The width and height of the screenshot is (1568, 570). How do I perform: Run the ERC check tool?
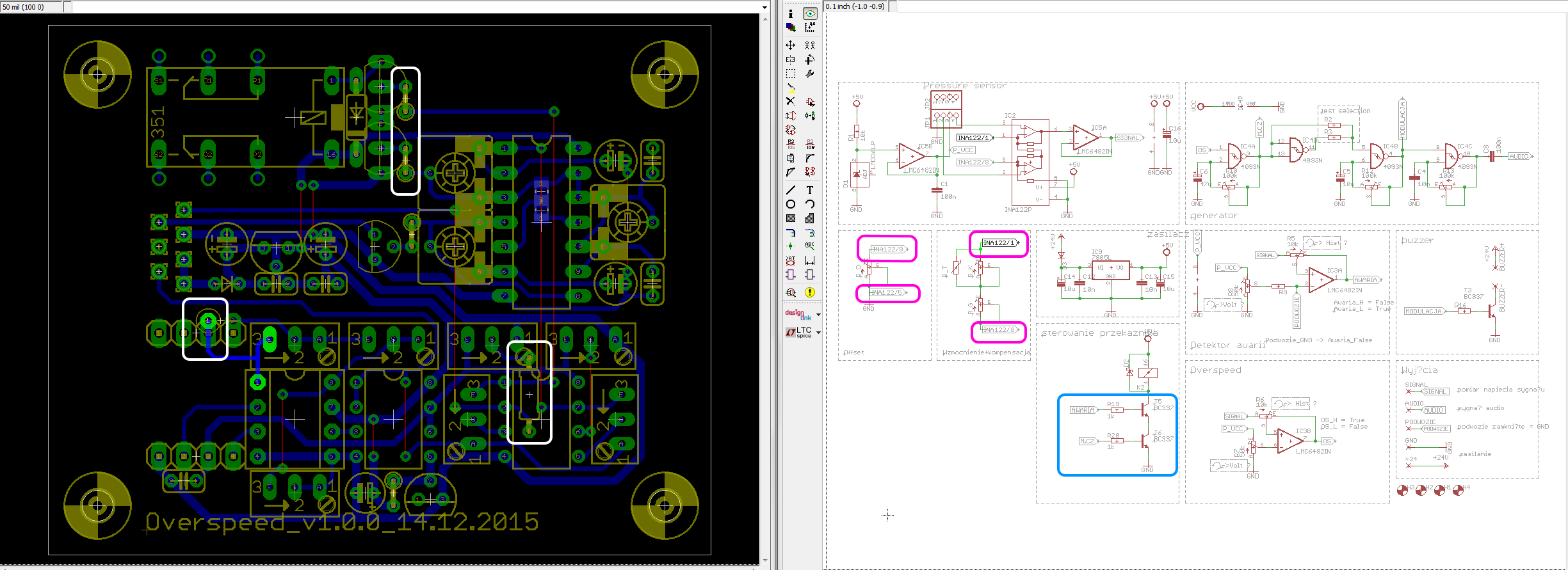coord(791,292)
